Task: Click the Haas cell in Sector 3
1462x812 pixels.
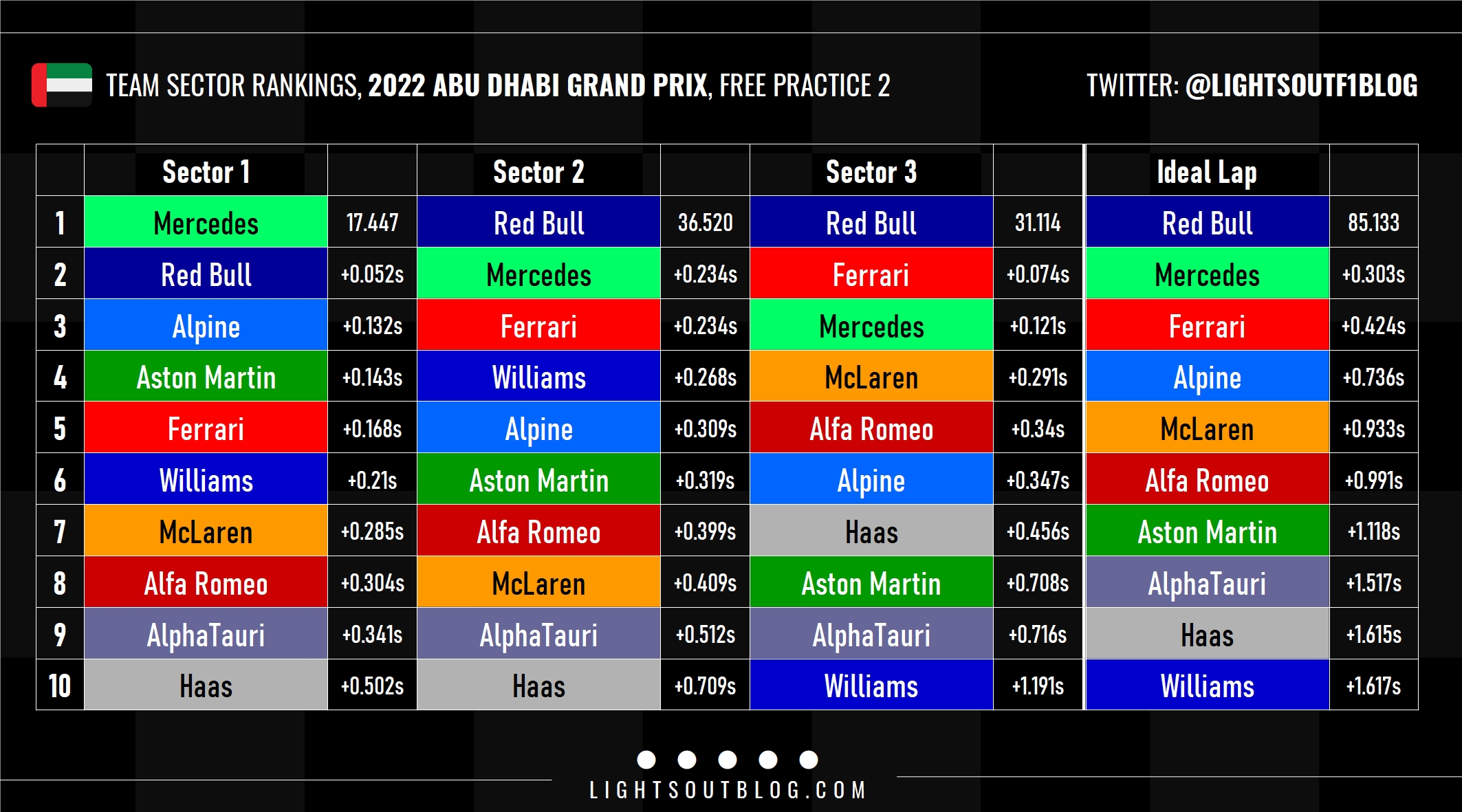Action: pyautogui.click(x=871, y=531)
